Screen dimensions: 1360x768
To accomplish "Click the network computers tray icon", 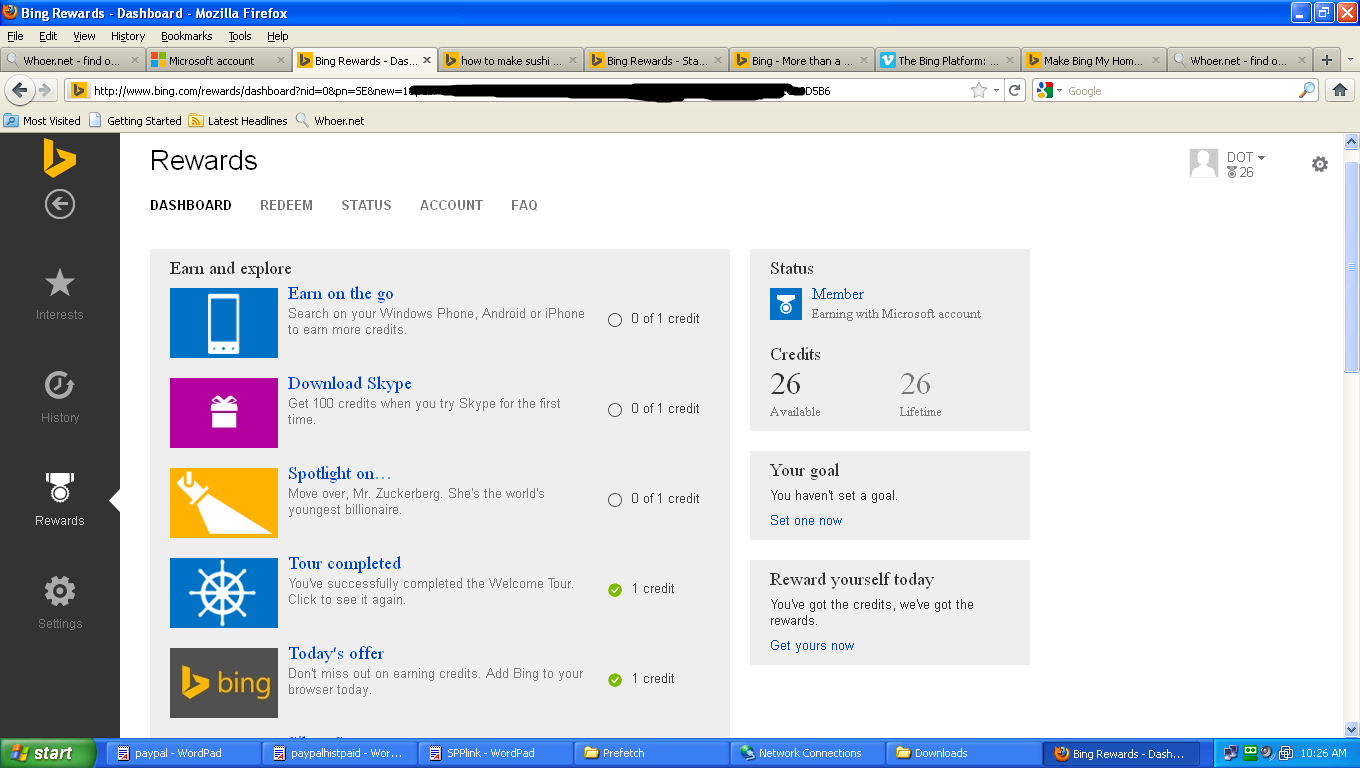I will click(x=1231, y=753).
